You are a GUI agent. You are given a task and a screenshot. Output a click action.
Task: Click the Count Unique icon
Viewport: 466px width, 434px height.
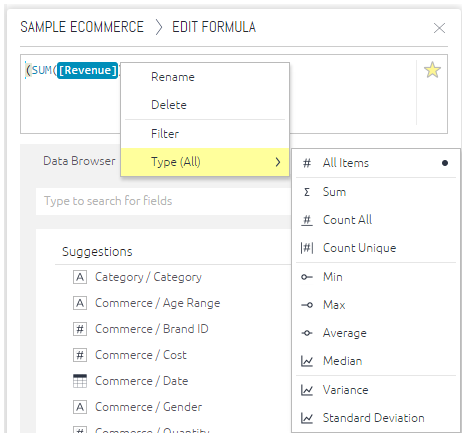pyautogui.click(x=307, y=248)
